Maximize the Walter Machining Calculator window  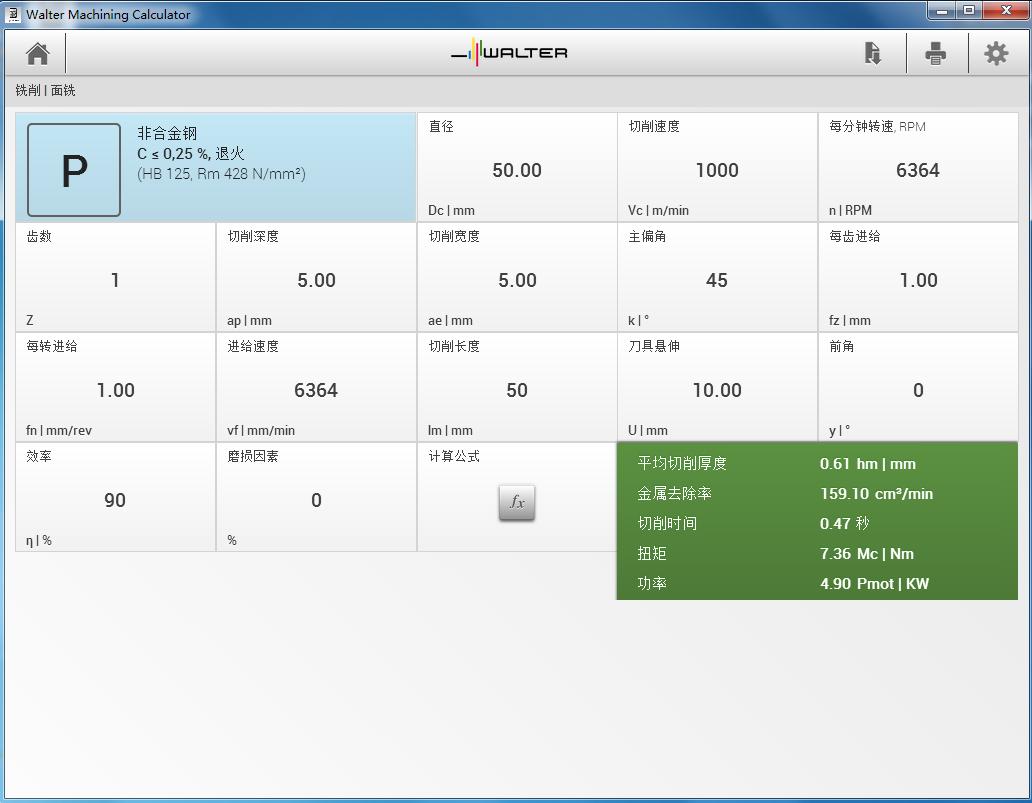click(x=969, y=10)
